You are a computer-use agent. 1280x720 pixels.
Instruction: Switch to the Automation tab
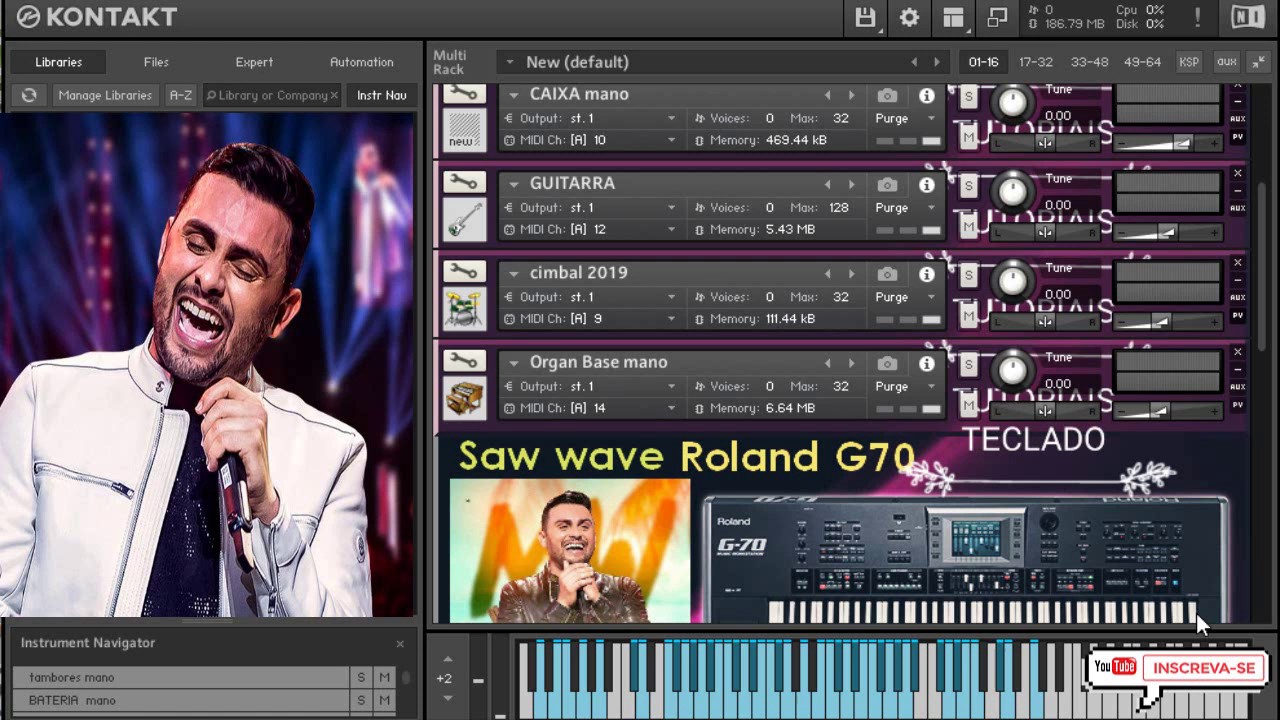pos(362,62)
